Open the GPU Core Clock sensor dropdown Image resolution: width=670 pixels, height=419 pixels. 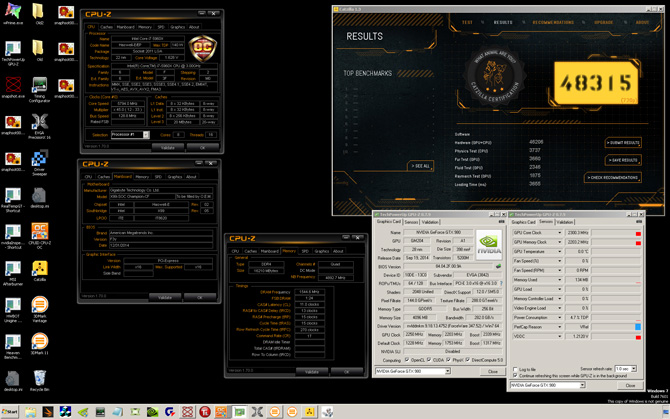pos(560,233)
